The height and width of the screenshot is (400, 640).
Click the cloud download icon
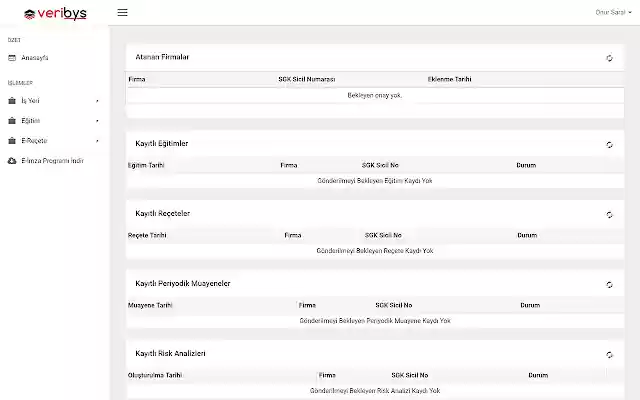point(12,161)
